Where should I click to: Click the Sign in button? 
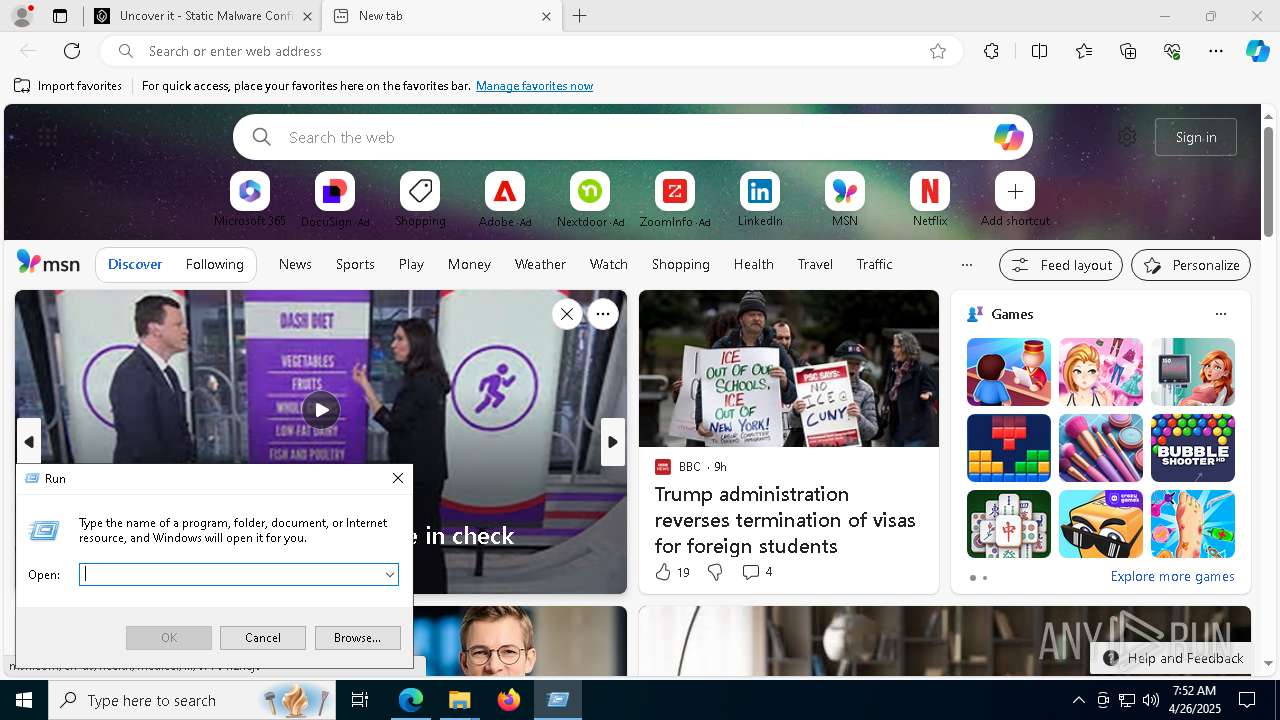pos(1196,137)
